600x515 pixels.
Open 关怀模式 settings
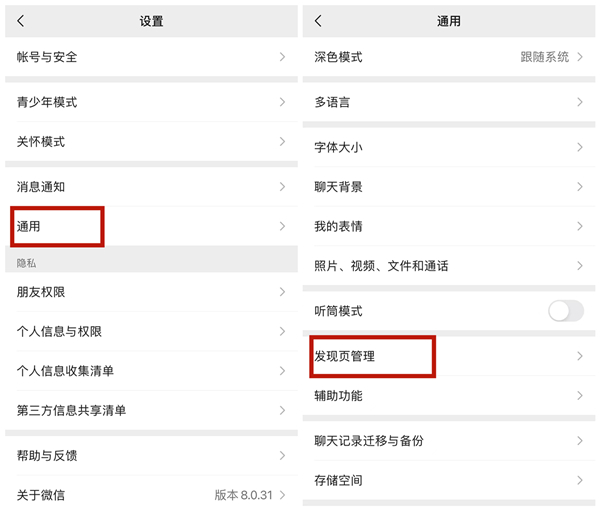(x=151, y=142)
